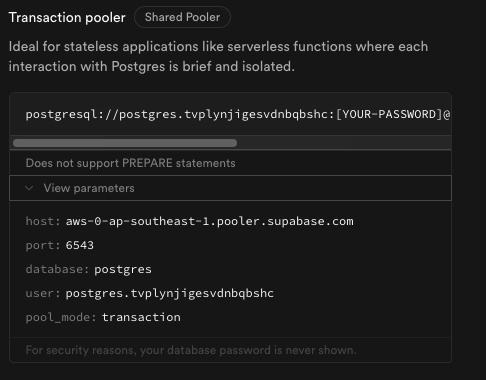Click the database parameter label

pyautogui.click(x=57, y=269)
